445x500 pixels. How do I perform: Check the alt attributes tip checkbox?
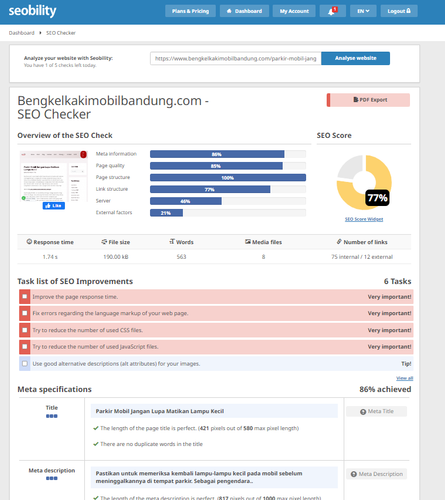coord(25,364)
